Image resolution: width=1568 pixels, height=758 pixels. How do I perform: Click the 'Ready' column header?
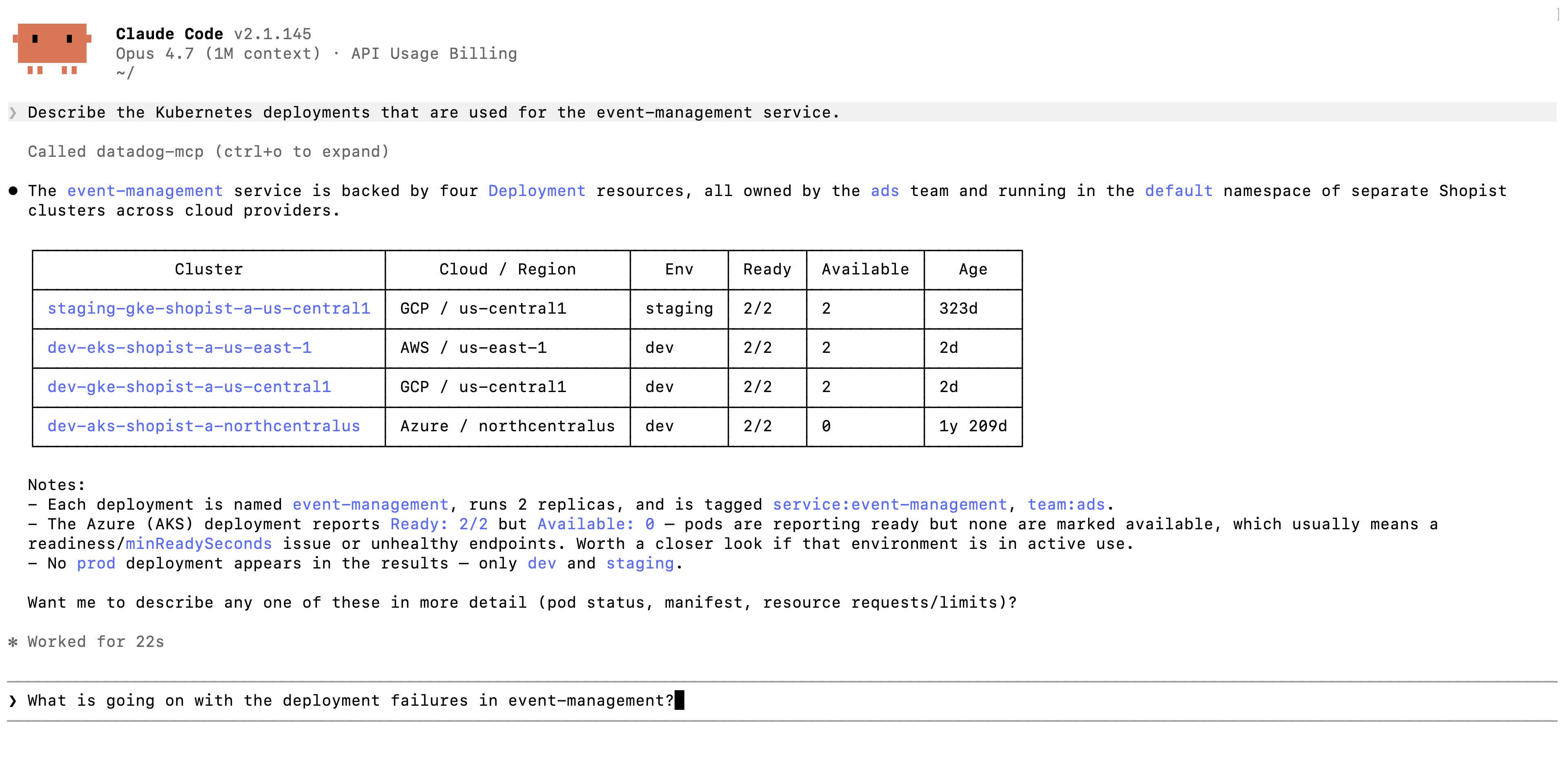pyautogui.click(x=768, y=269)
